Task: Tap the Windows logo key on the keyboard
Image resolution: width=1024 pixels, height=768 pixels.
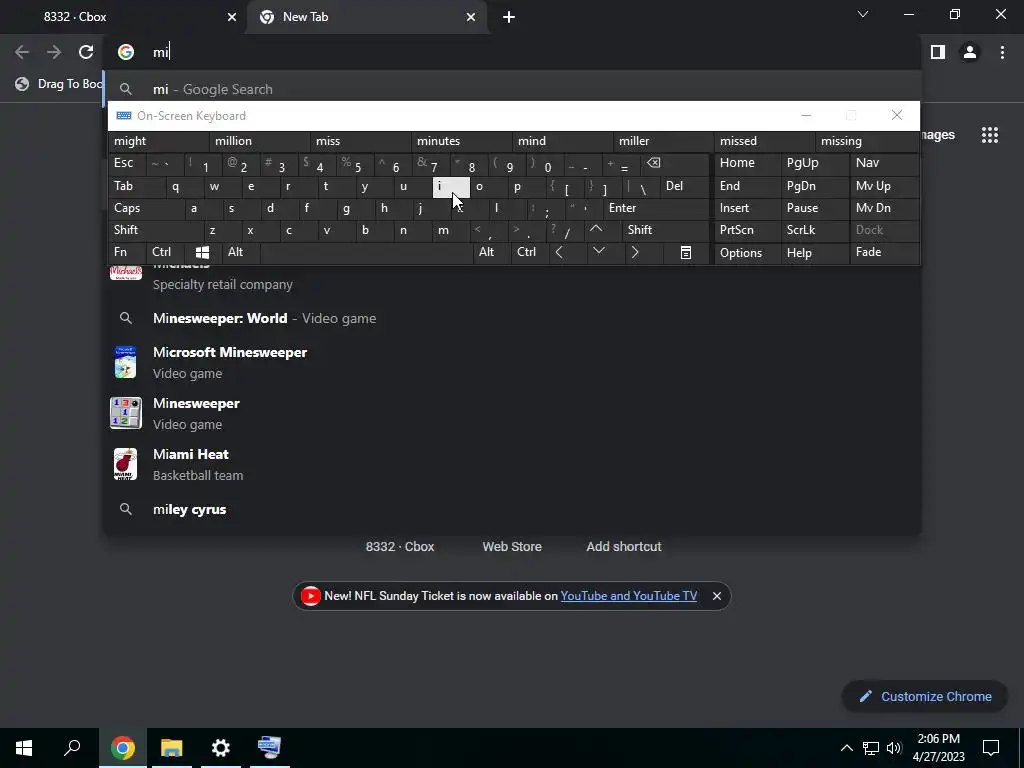Action: tap(202, 252)
